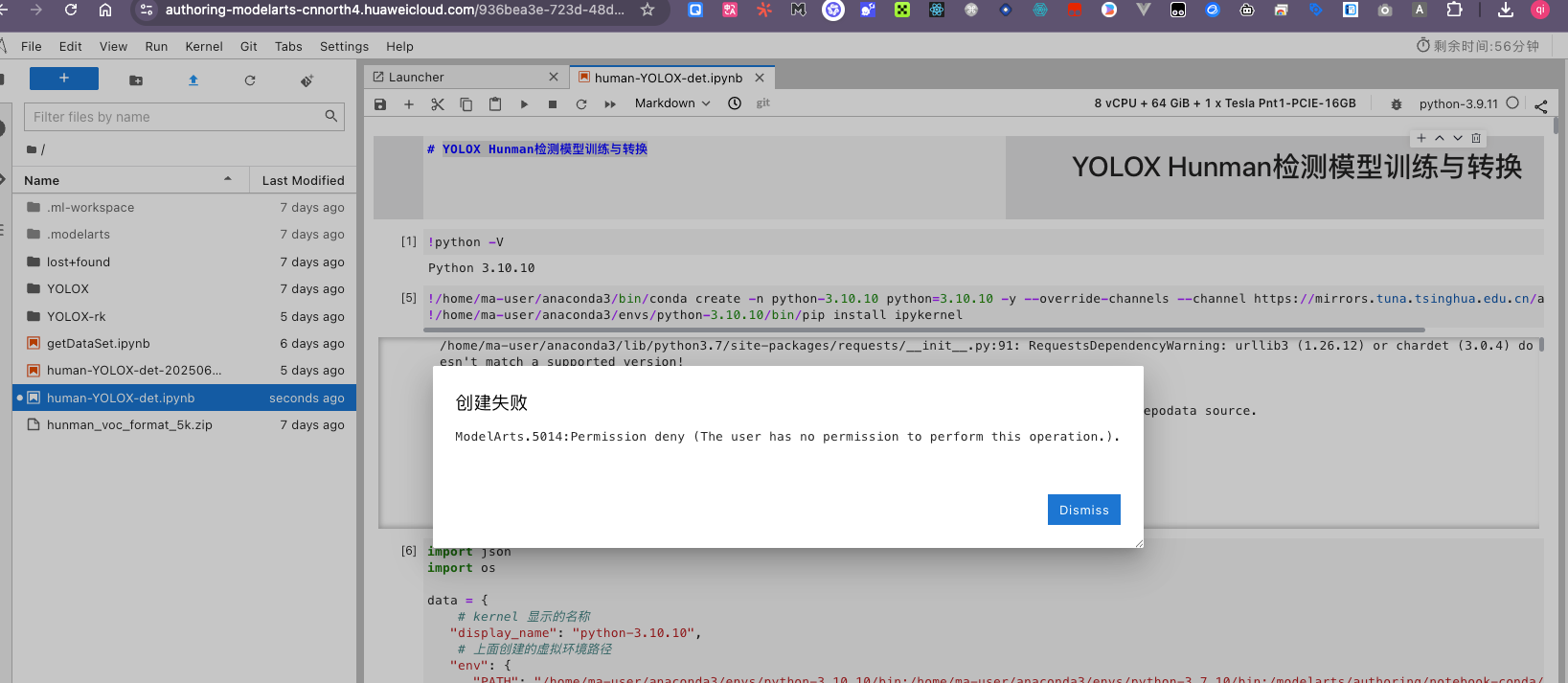Viewport: 1568px width, 683px height.
Task: Select human-YOLOX-det-202506 notebook file
Action: click(x=185, y=370)
